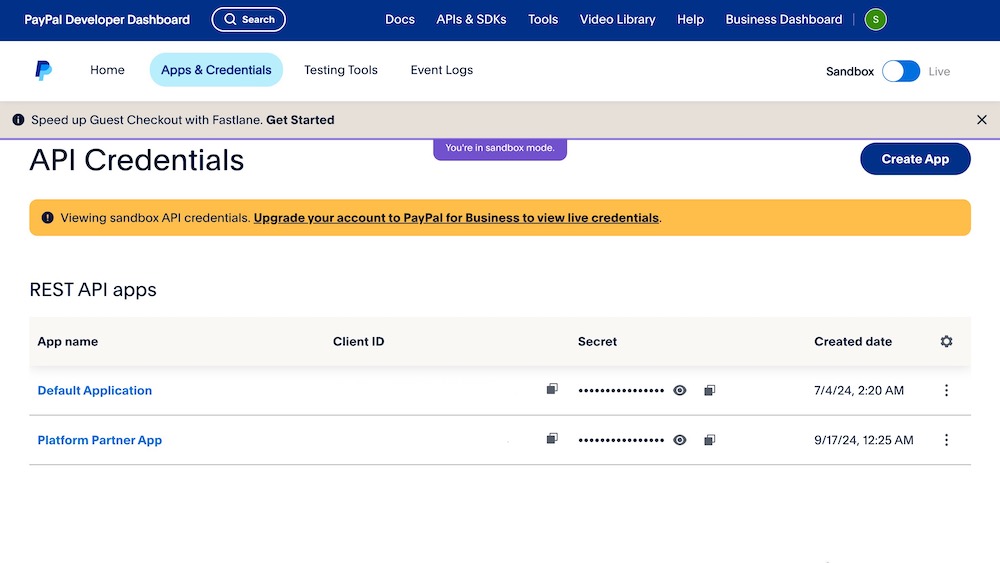Click the Client ID column header
The height and width of the screenshot is (563, 1000).
(x=358, y=341)
